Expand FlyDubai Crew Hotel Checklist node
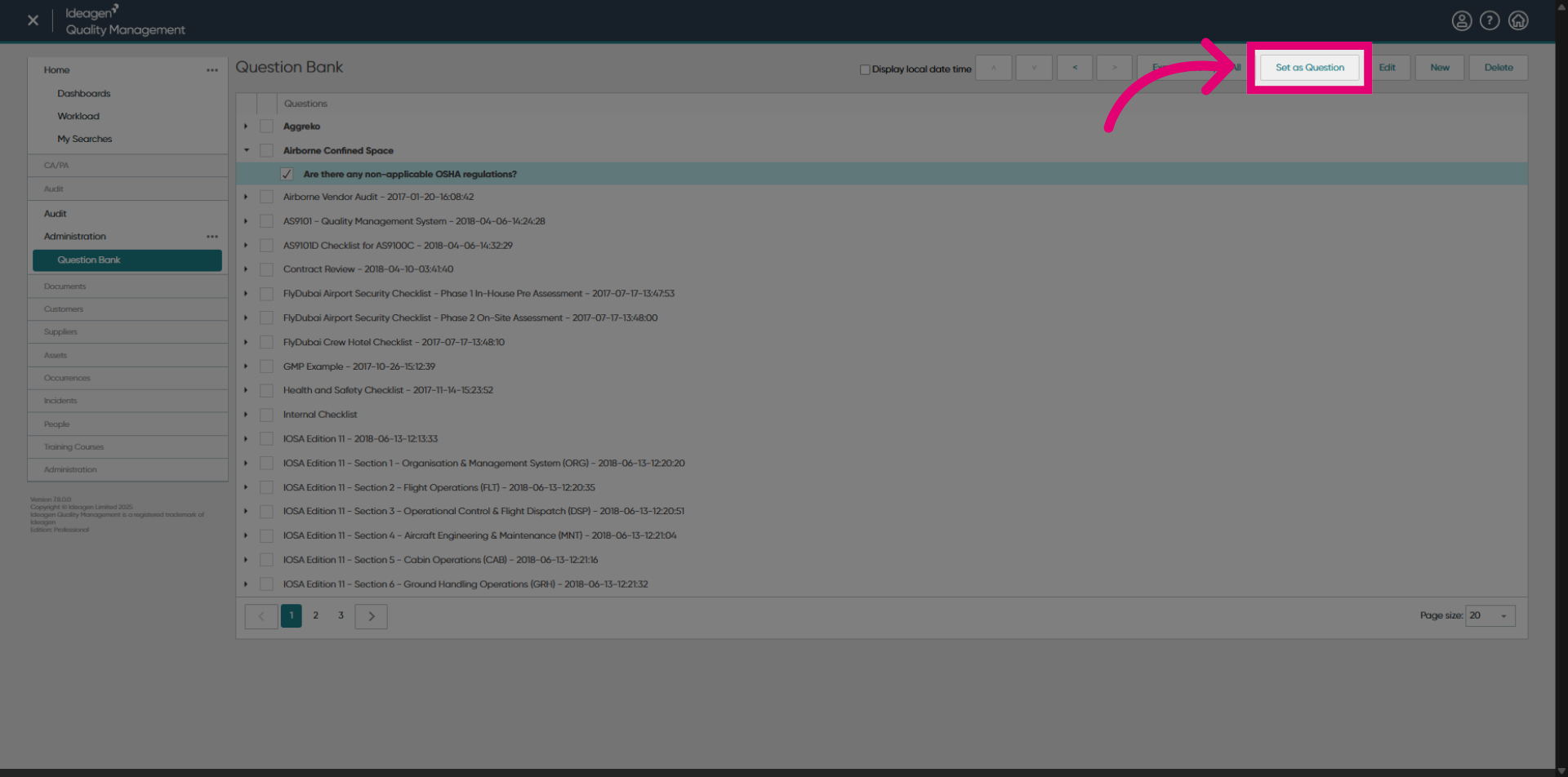The image size is (1568, 777). tap(246, 343)
